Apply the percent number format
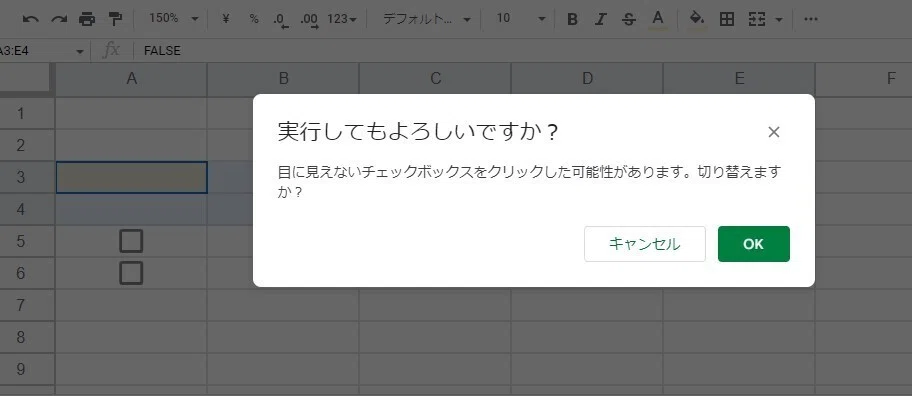Image resolution: width=912 pixels, height=396 pixels. click(254, 19)
